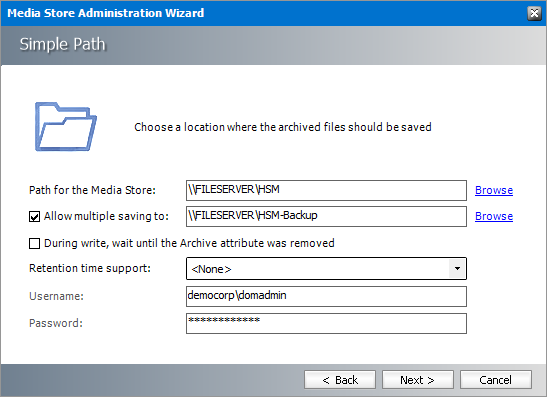
Task: Click the Choose a location instruction text
Action: tap(283, 127)
